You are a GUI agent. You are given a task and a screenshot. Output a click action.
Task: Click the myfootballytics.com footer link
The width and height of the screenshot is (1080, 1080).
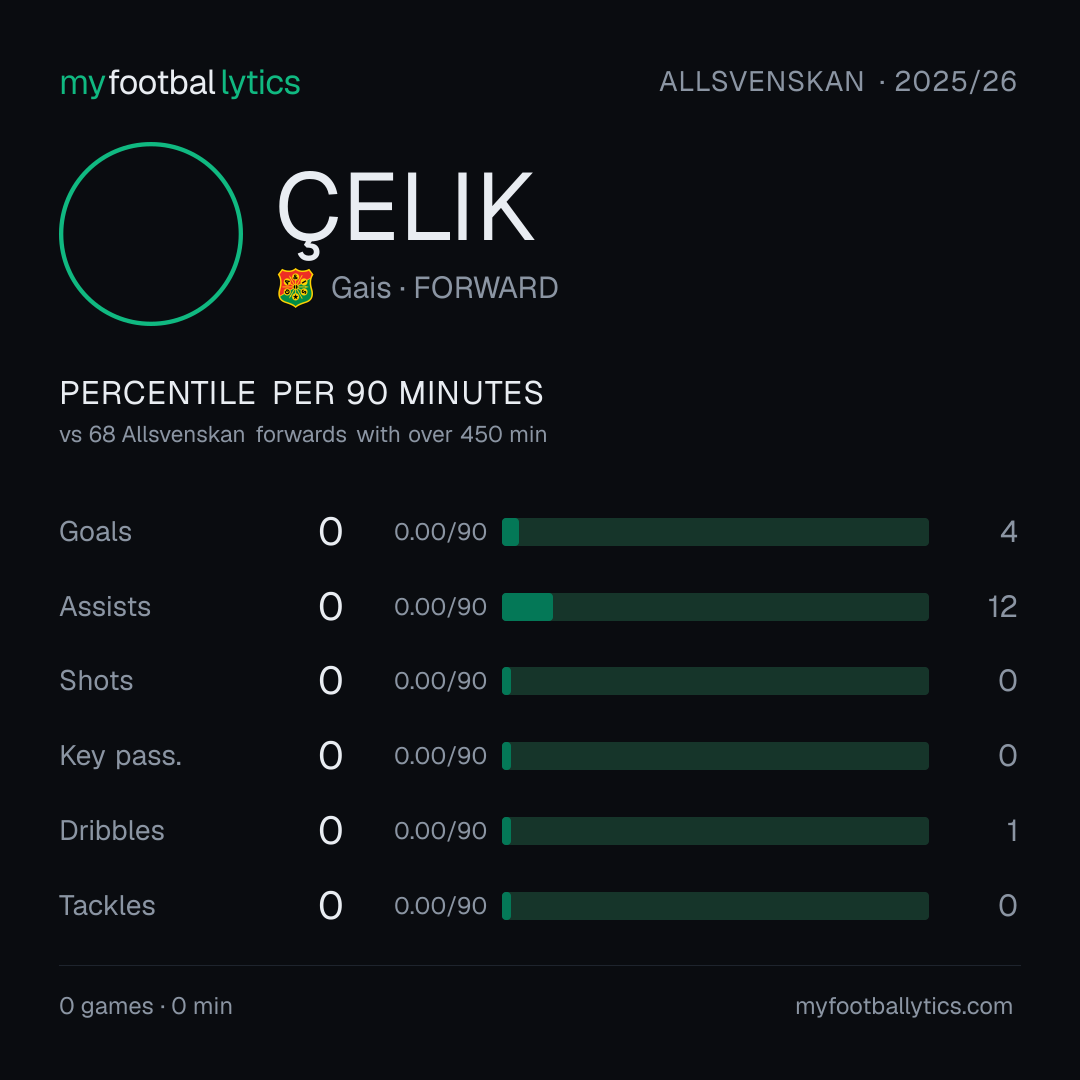pos(904,1006)
